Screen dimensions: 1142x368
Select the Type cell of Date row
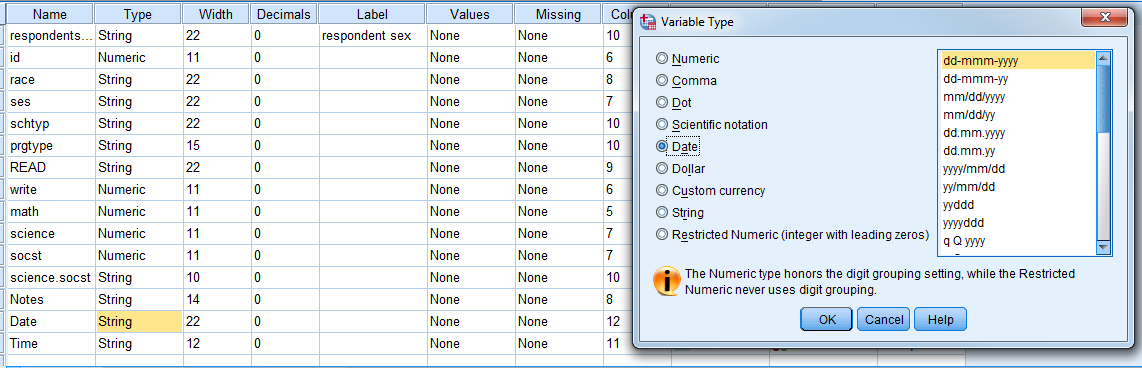[x=138, y=321]
